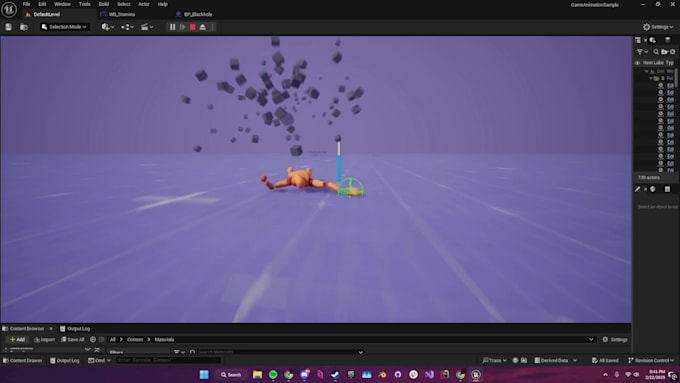Screen dimensions: 680x383
Task: Open File Explorer from taskbar
Action: [257, 374]
